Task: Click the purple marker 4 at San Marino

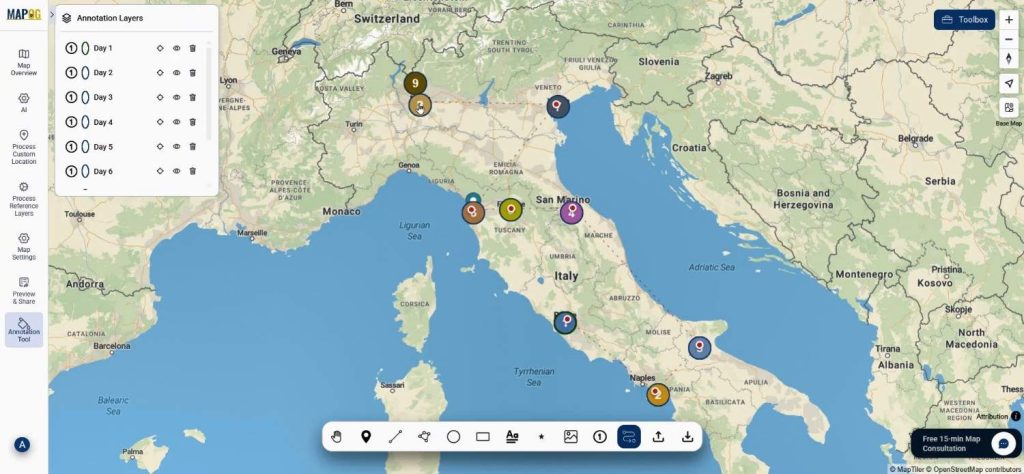Action: [x=571, y=212]
